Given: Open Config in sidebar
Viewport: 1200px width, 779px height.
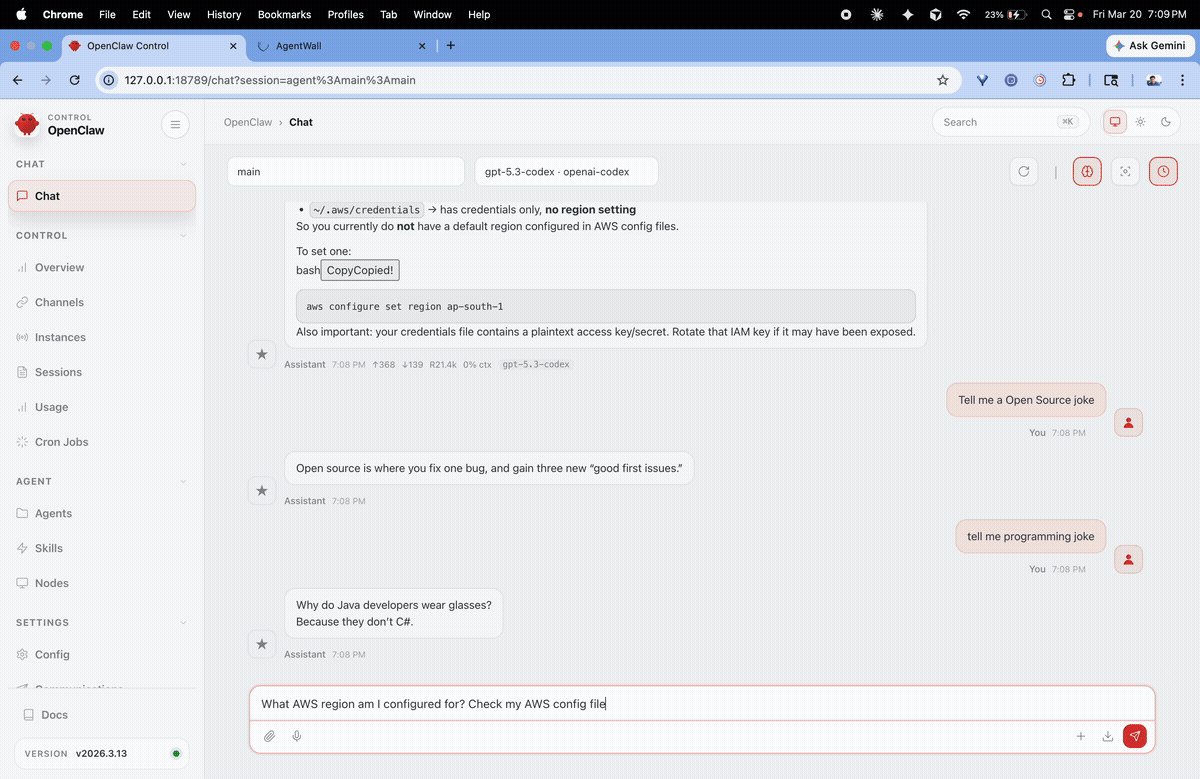Looking at the screenshot, I should [x=102, y=654].
